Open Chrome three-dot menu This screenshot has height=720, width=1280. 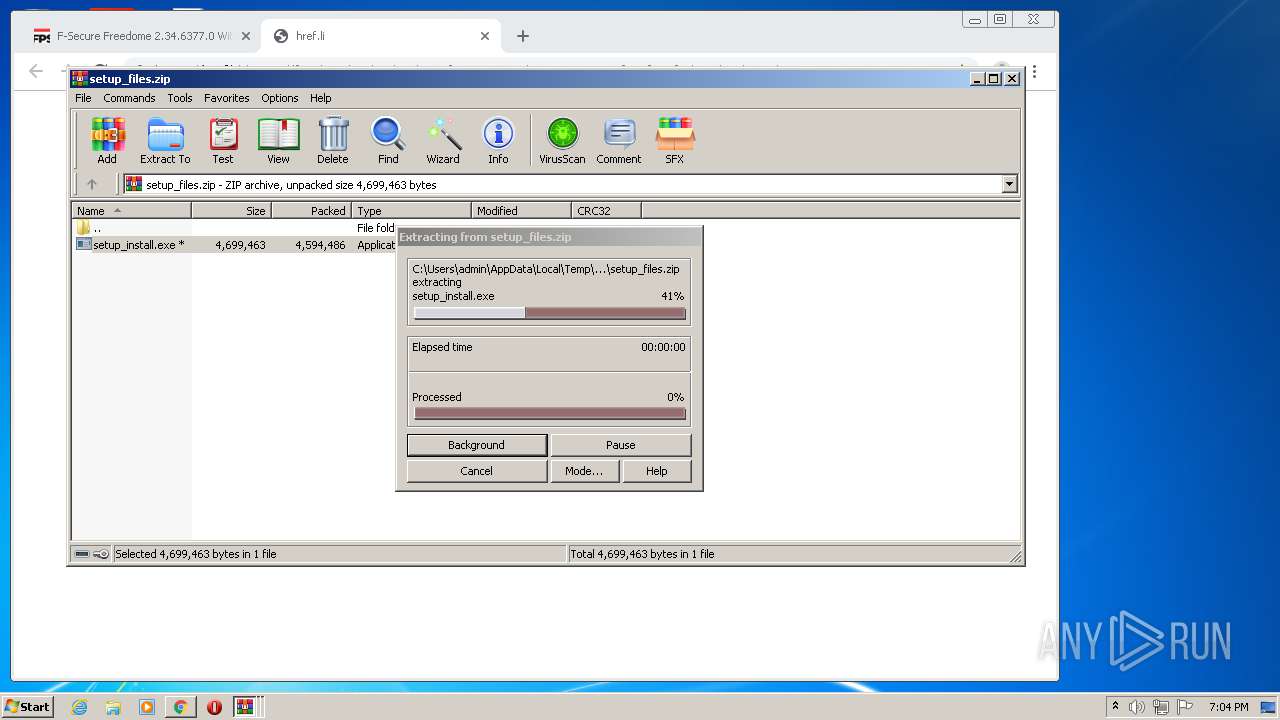tap(1034, 72)
